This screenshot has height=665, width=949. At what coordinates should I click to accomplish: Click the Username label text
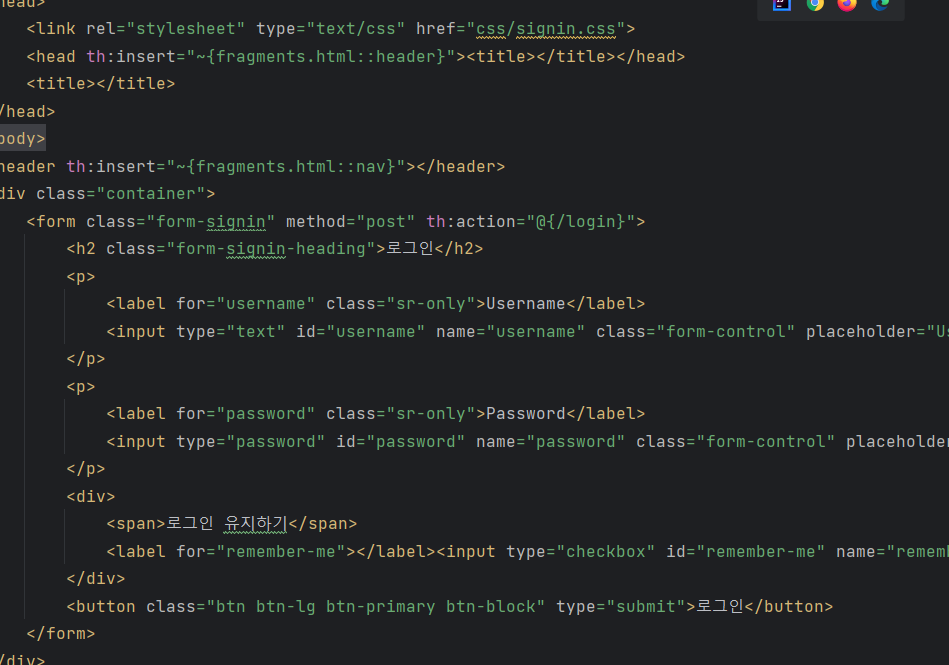coord(526,304)
